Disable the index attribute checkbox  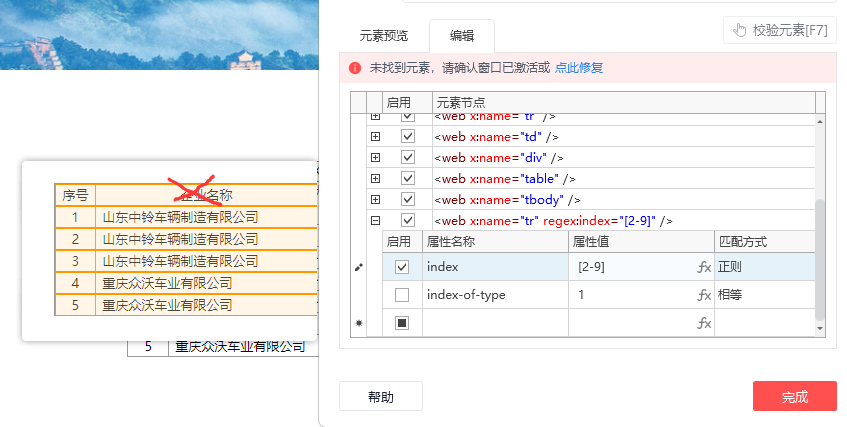click(402, 267)
